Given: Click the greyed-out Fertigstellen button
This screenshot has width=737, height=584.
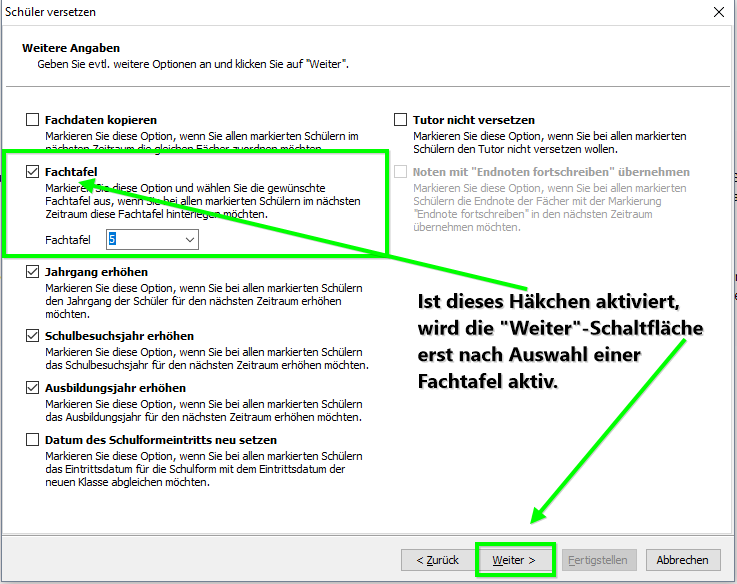Looking at the screenshot, I should point(598,560).
